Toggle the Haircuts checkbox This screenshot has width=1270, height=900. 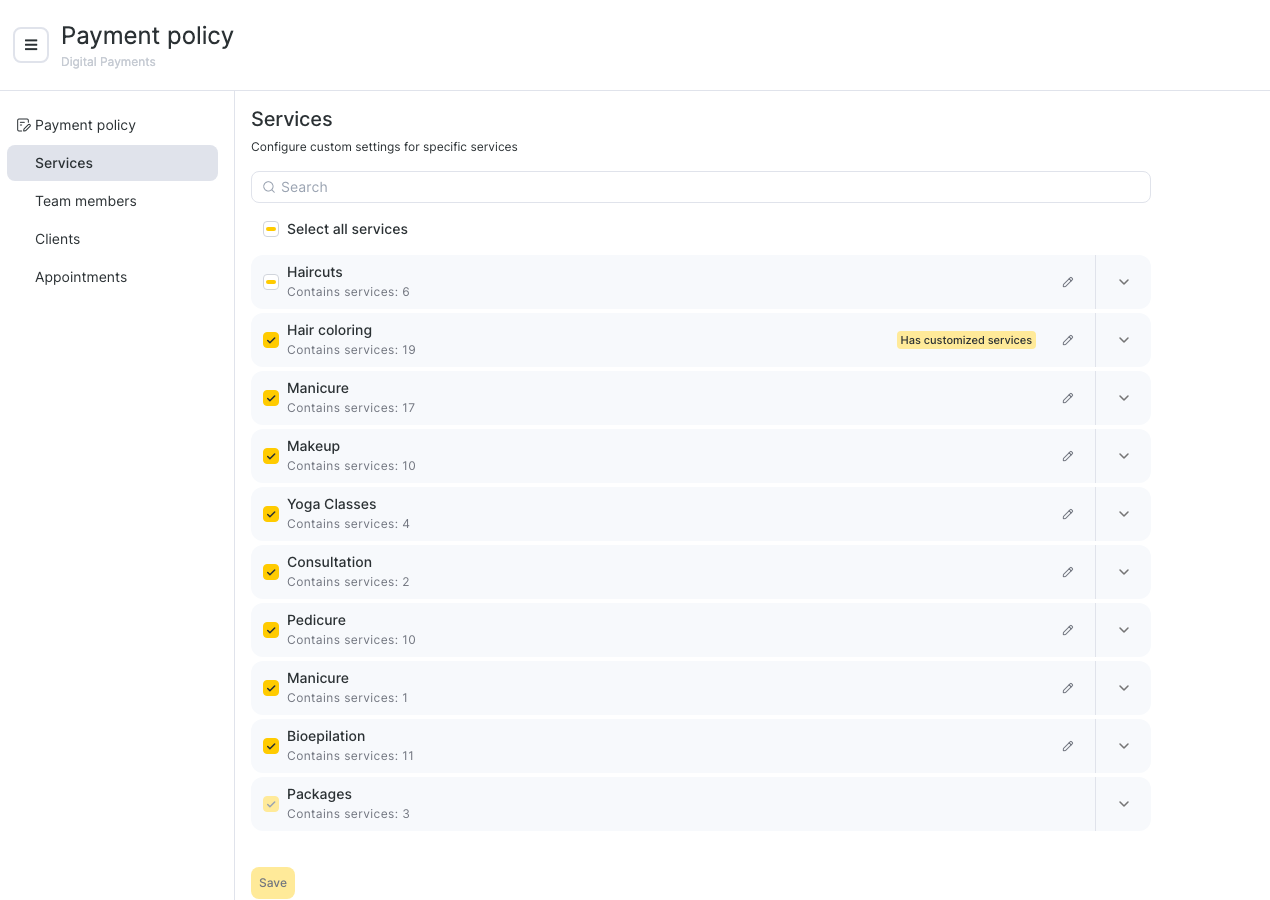coord(271,282)
